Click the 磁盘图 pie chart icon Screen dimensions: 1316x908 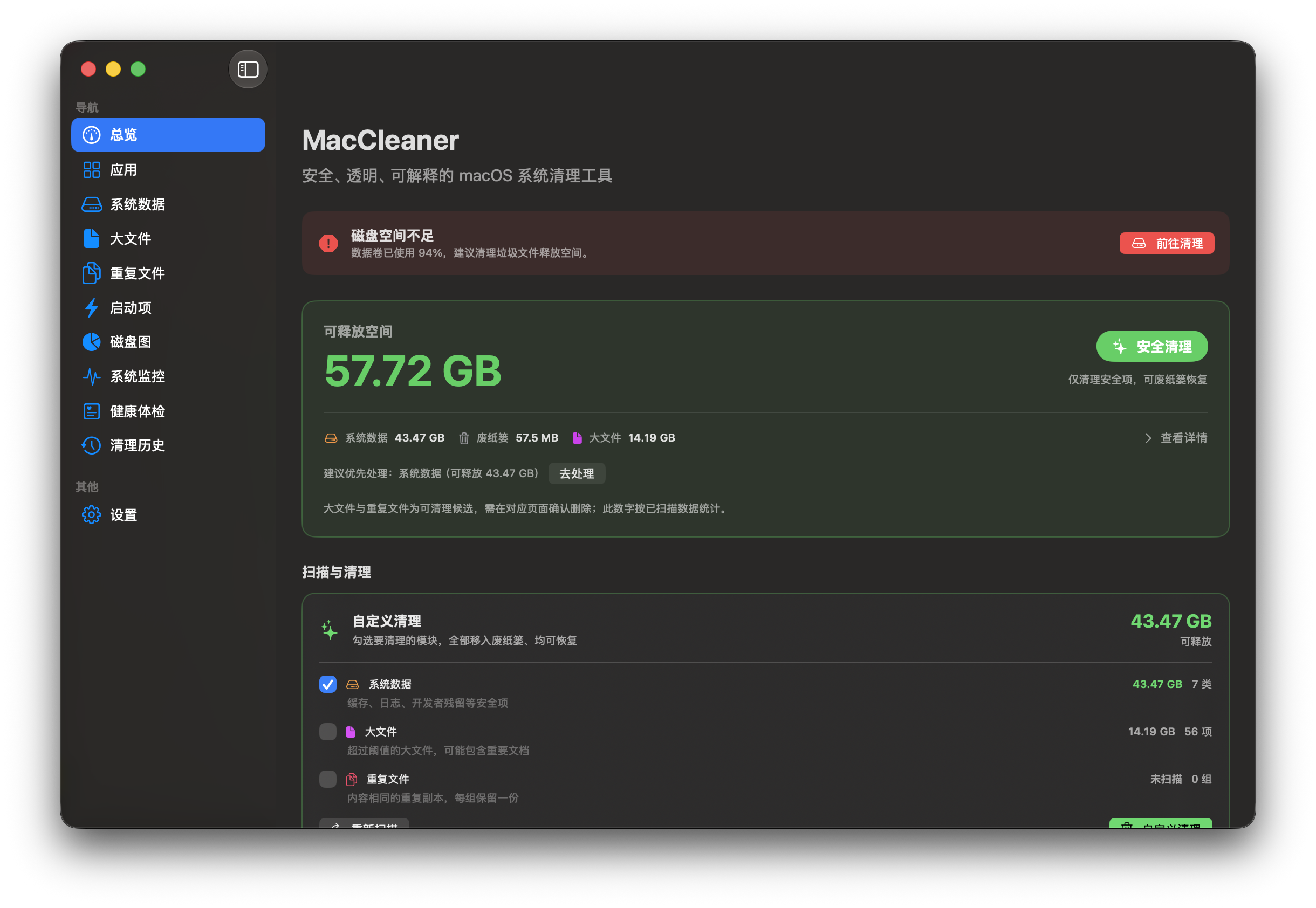pyautogui.click(x=92, y=342)
